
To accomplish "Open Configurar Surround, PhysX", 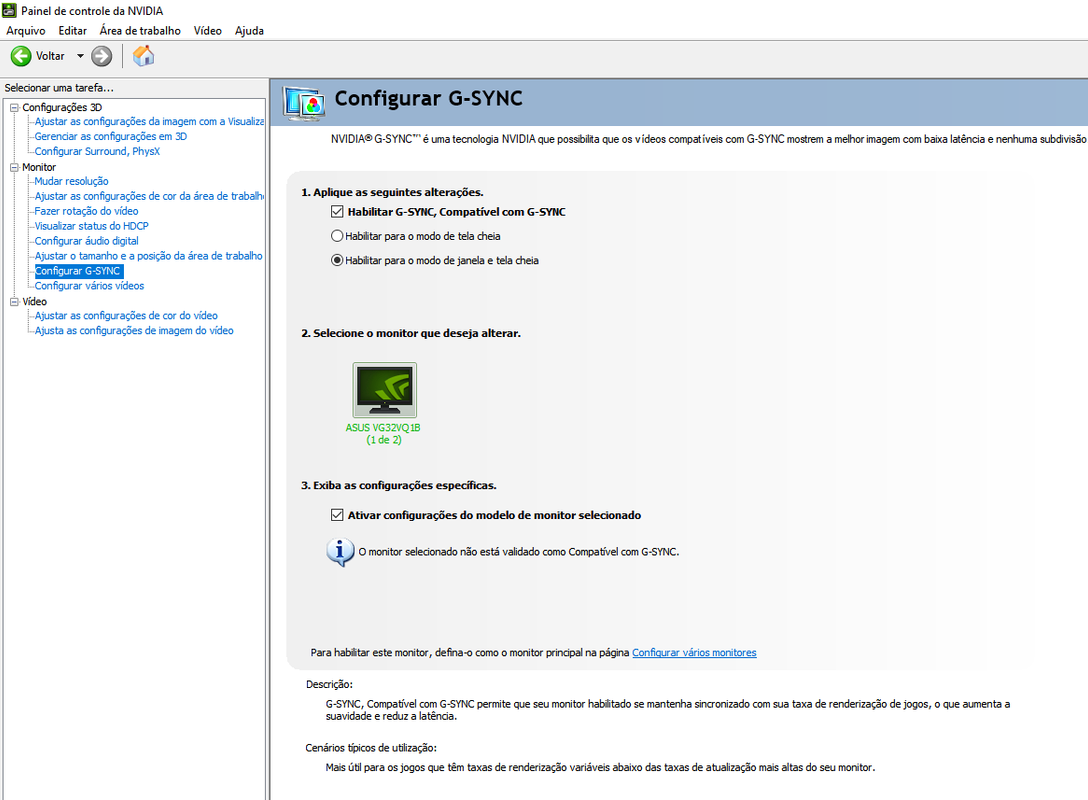I will 97,151.
